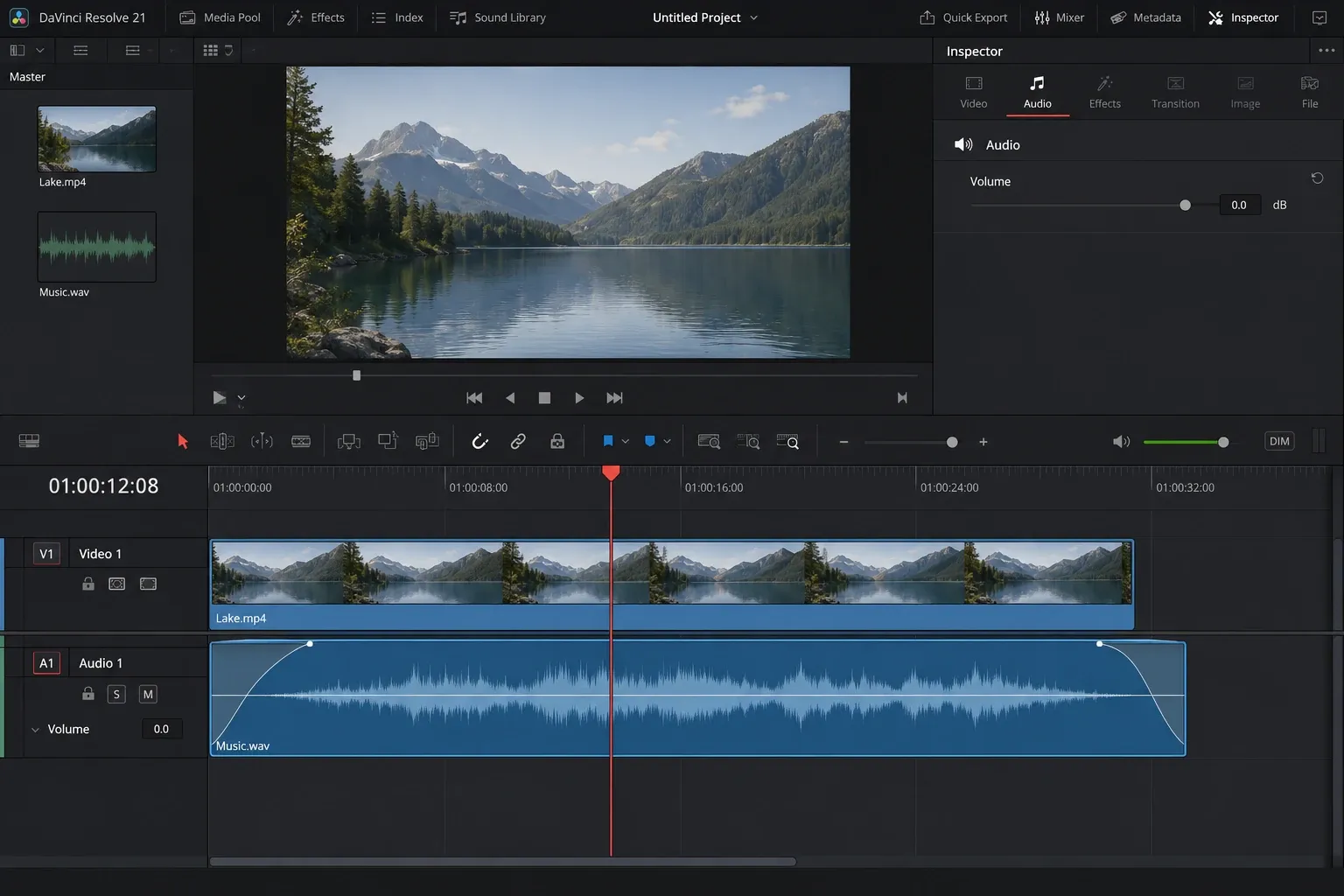Open Inspector three-dot options menu
1344x896 pixels.
[x=1326, y=51]
